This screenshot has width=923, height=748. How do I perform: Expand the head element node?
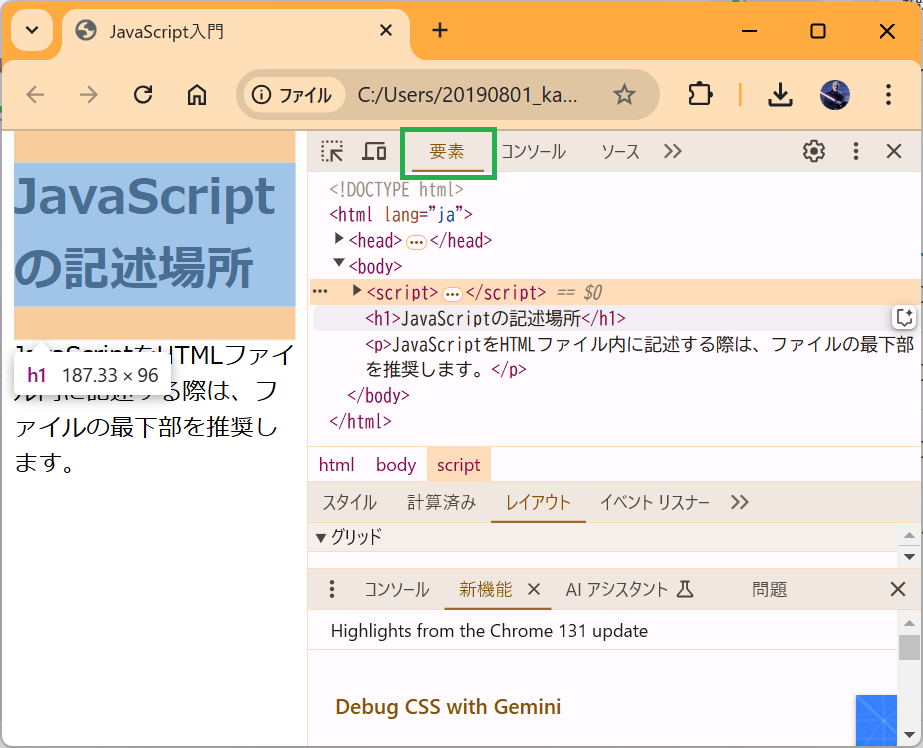[x=339, y=240]
